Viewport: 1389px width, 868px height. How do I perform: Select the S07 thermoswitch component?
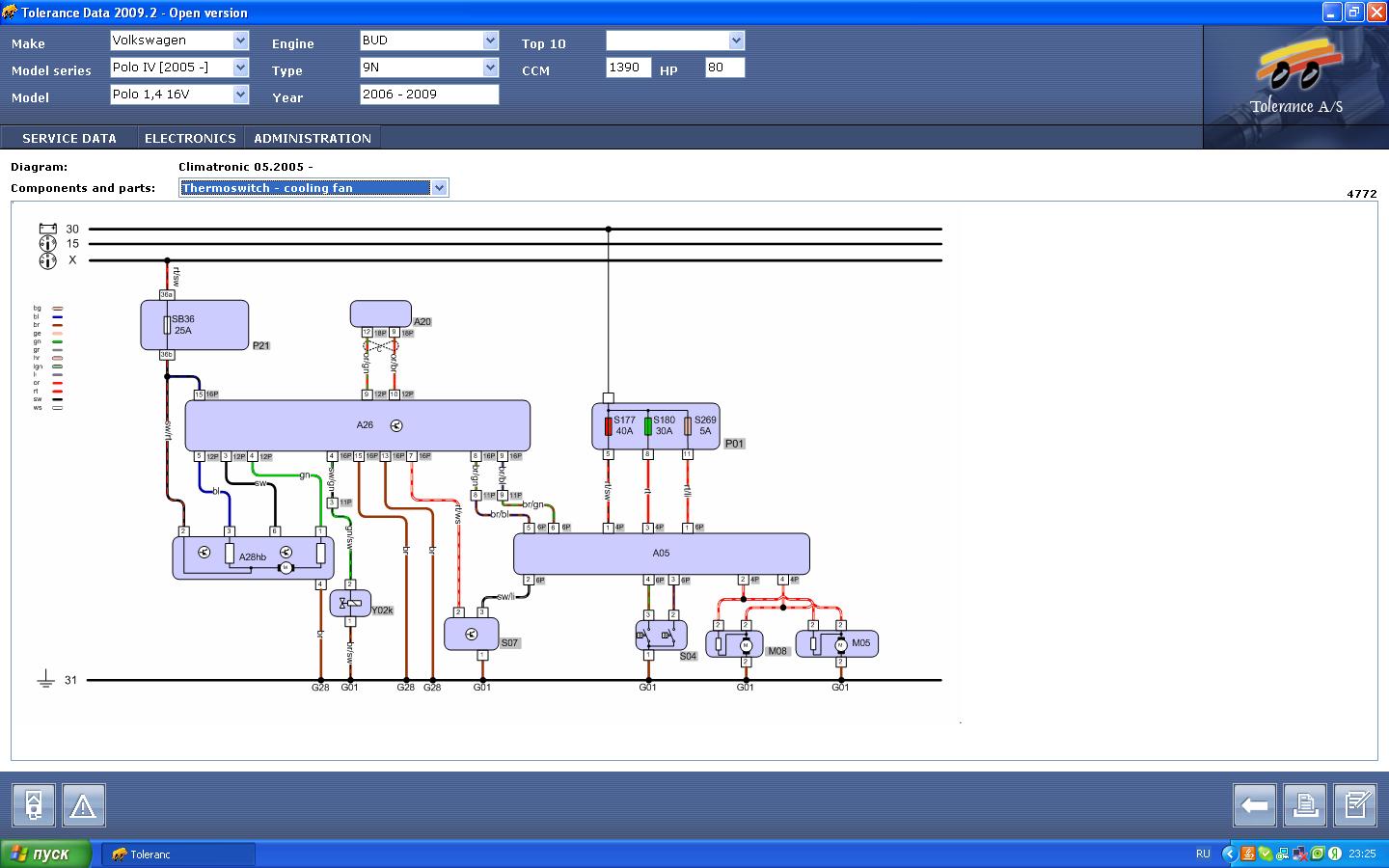[471, 634]
